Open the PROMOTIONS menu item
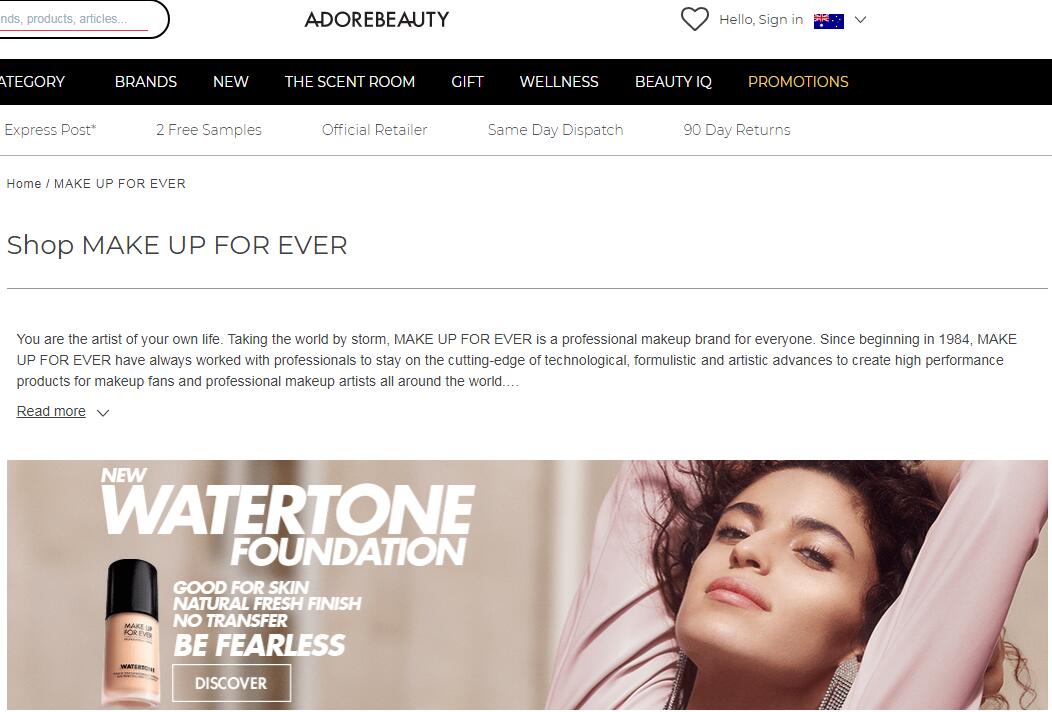The height and width of the screenshot is (712, 1052). coord(798,82)
